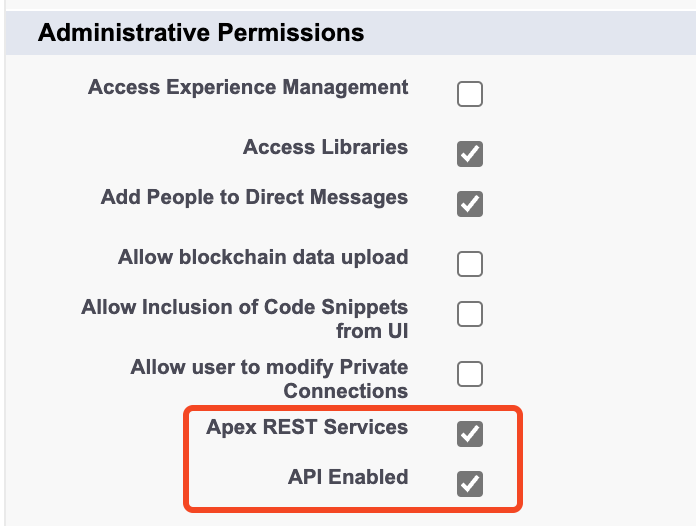Click the word Connections in the label
696x526 pixels.
346,391
